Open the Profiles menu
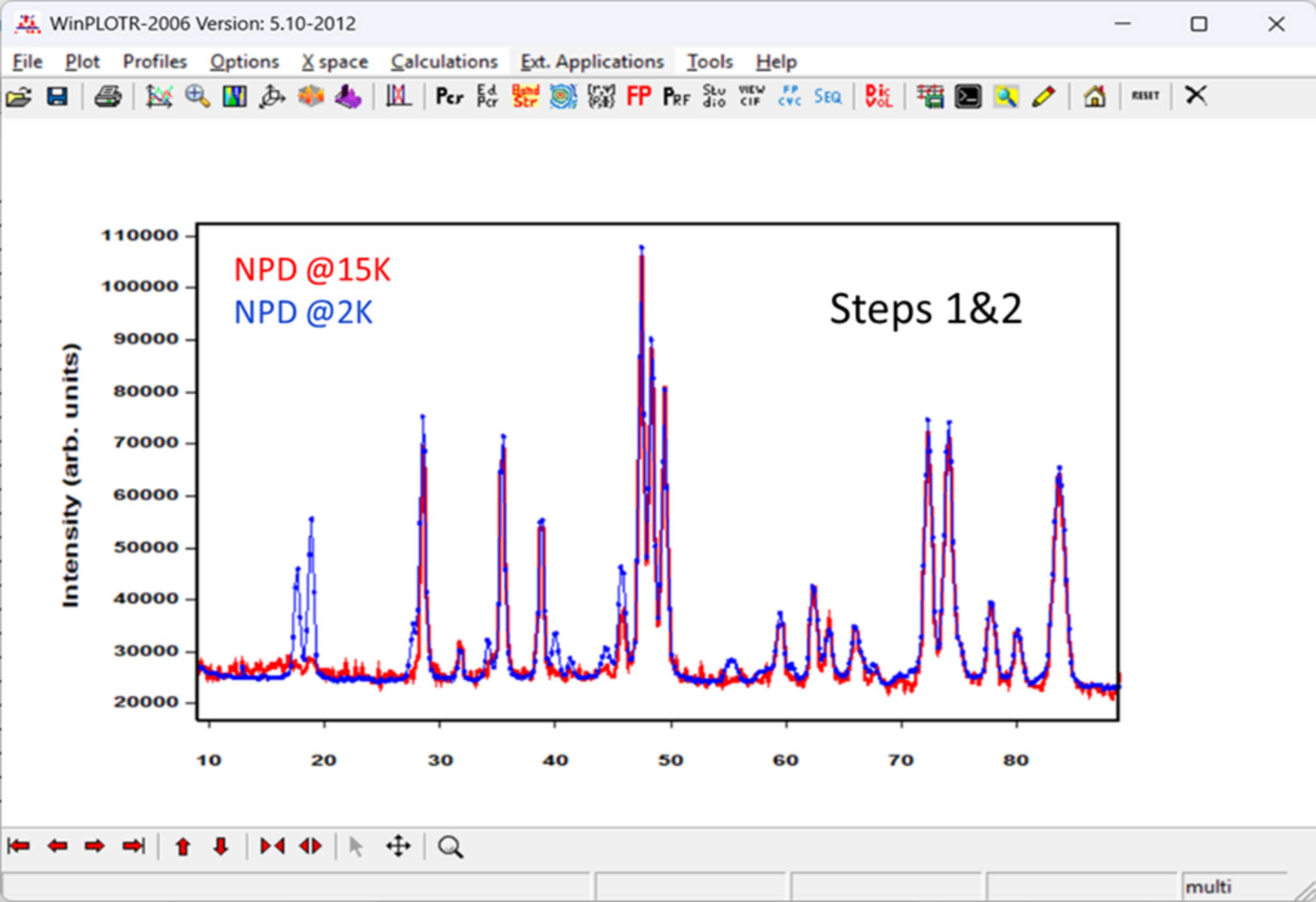This screenshot has width=1316, height=902. (x=154, y=61)
